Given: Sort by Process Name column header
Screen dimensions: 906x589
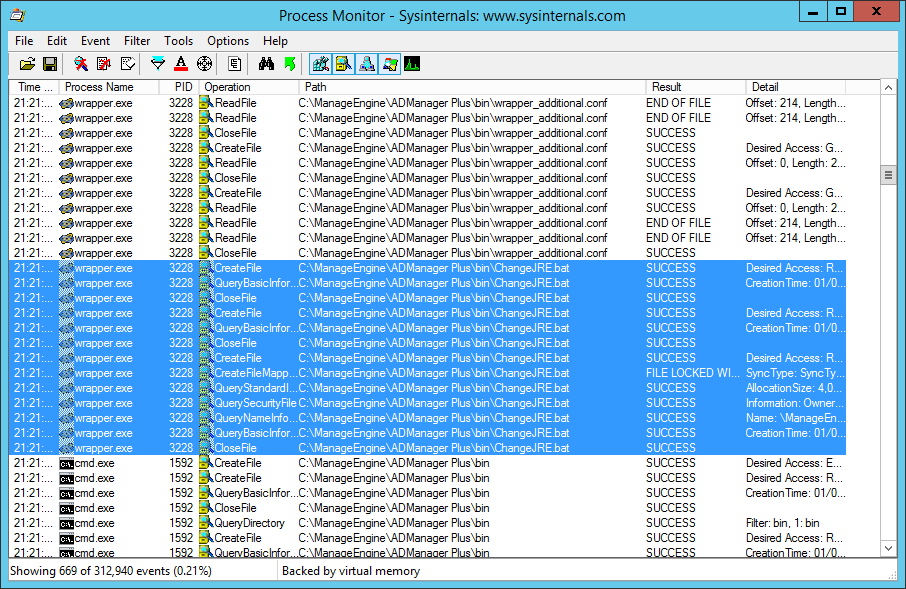Looking at the screenshot, I should pyautogui.click(x=109, y=87).
